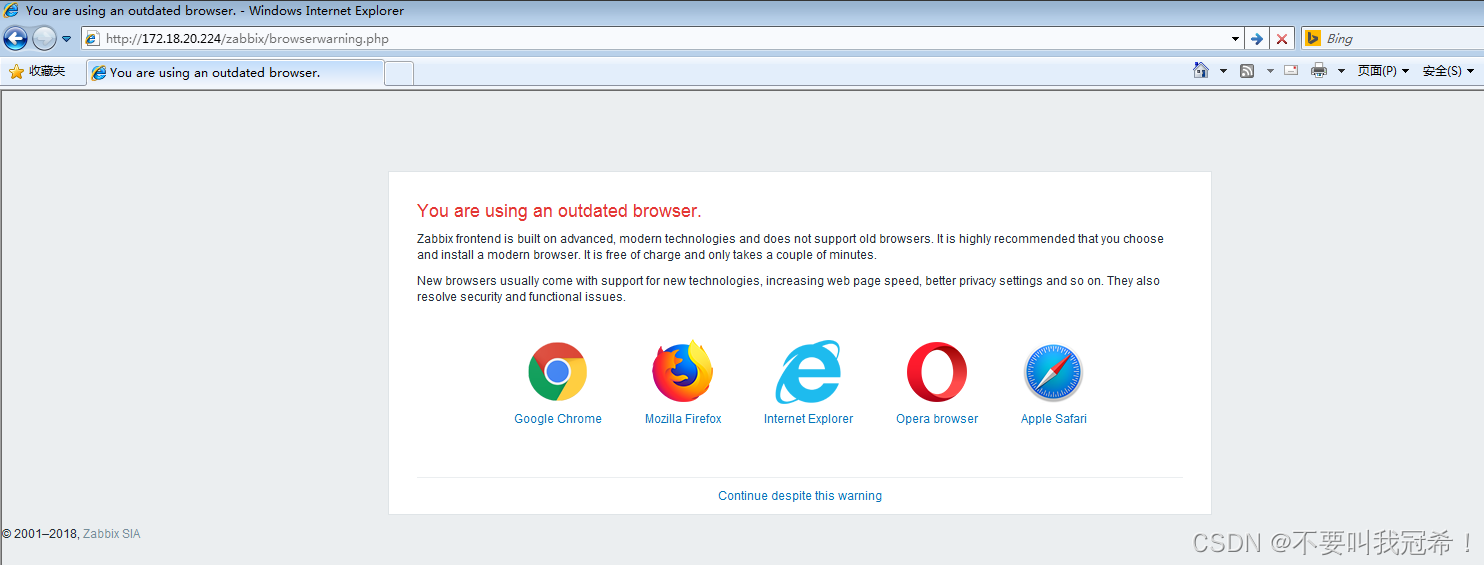Viewport: 1484px width, 565px height.
Task: Open the Internet Explorer text link
Action: (808, 419)
